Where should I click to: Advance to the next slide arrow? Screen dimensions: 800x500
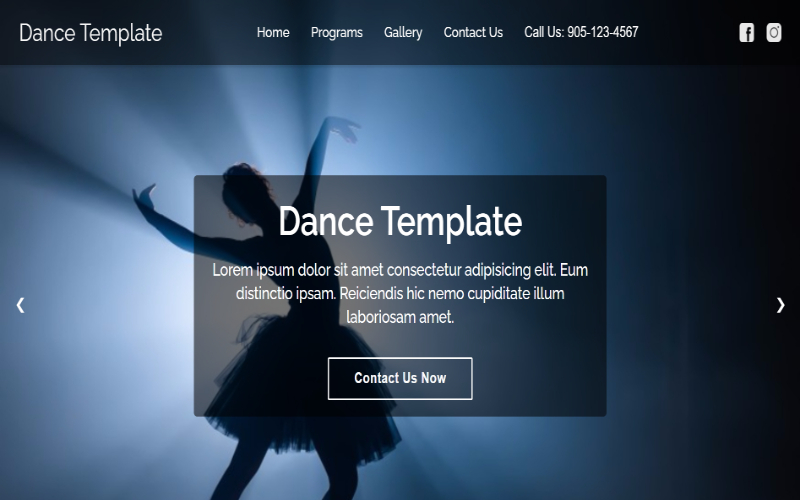[780, 305]
